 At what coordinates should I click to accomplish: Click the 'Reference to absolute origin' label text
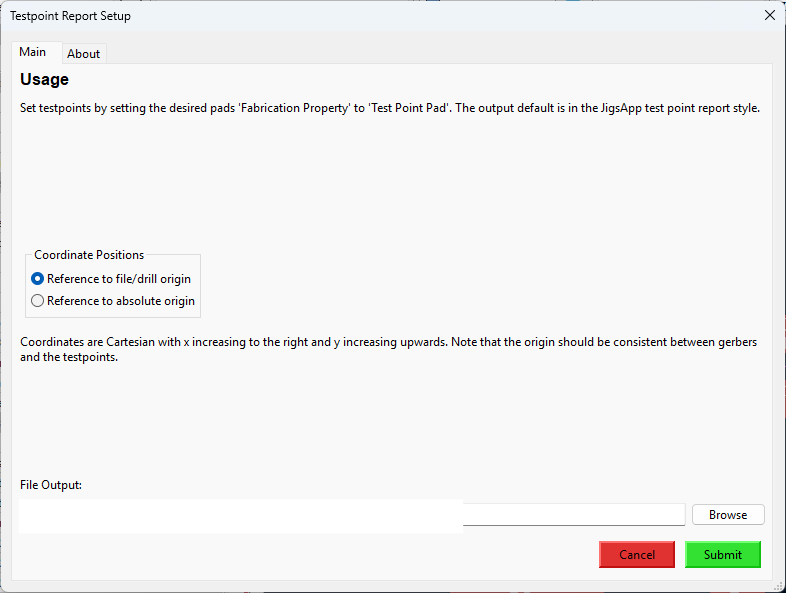coord(120,301)
